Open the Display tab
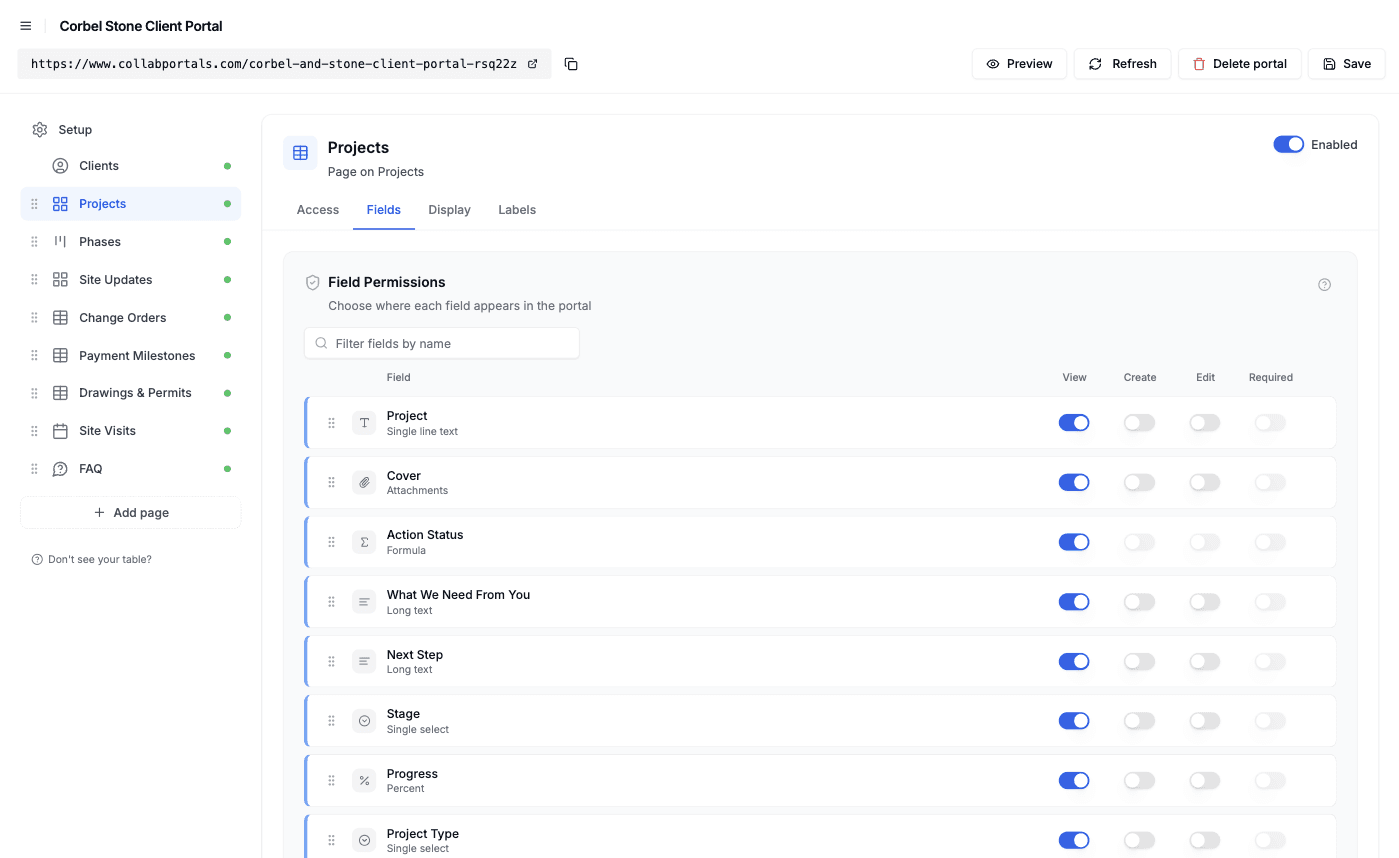This screenshot has height=858, width=1399. coord(449,210)
